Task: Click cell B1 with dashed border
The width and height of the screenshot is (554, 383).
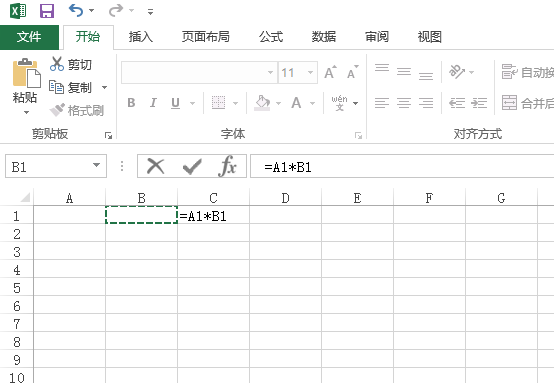Action: 141,215
